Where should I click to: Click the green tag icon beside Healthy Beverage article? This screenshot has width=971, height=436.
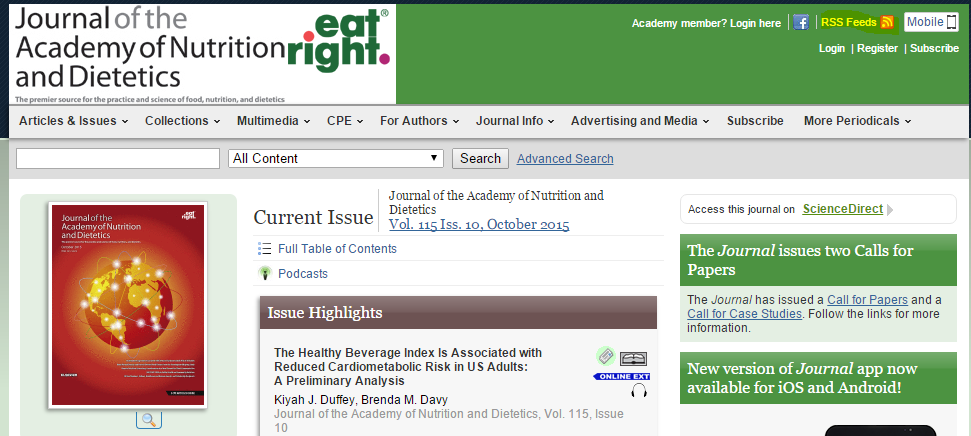point(606,356)
